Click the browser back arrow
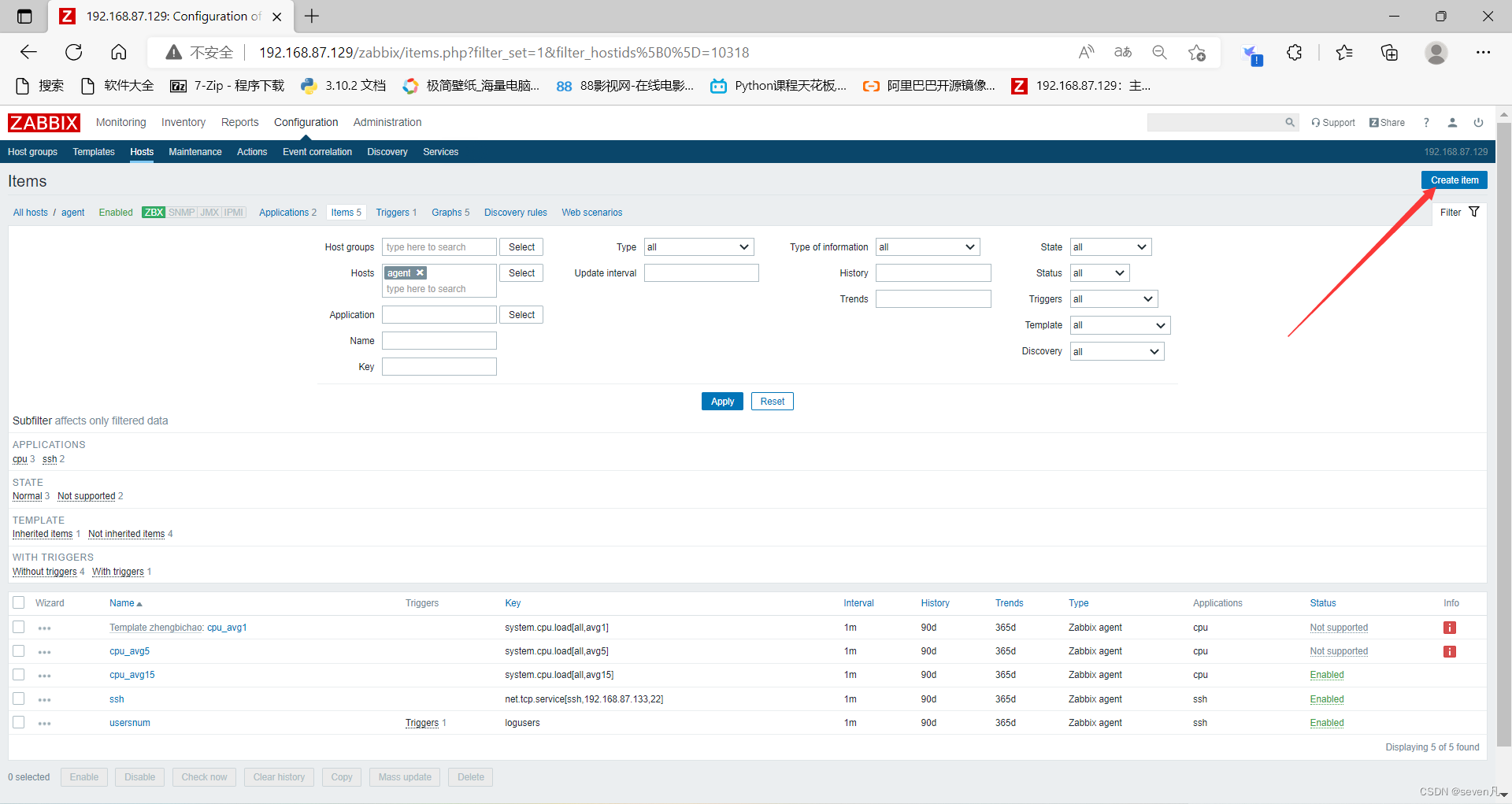 tap(28, 53)
